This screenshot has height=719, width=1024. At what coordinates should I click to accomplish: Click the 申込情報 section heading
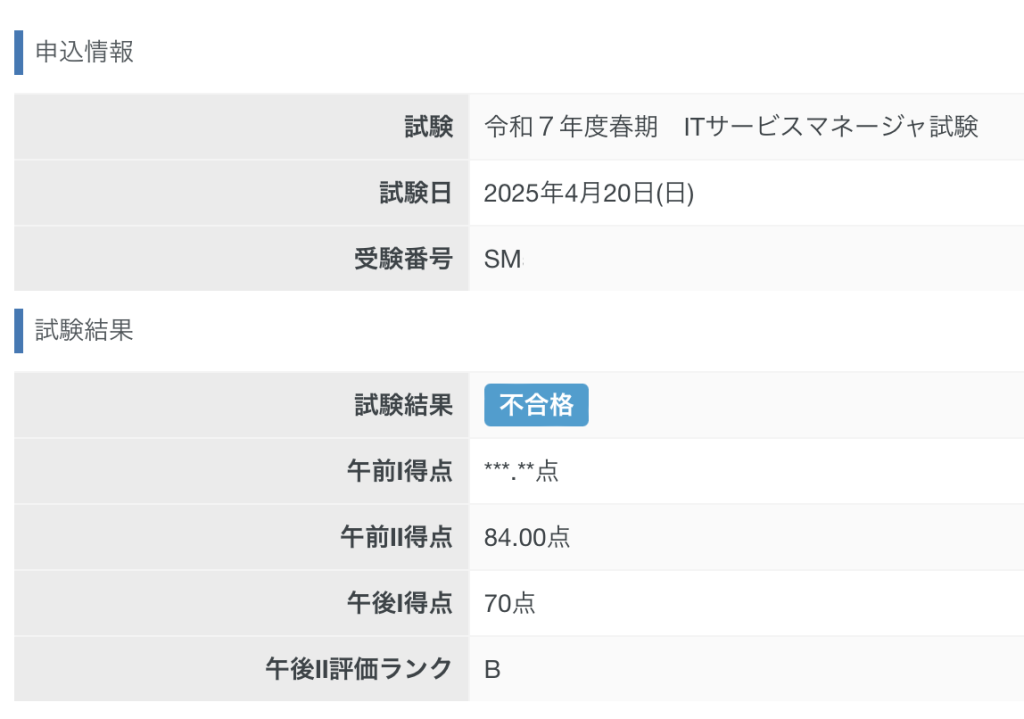pyautogui.click(x=84, y=52)
